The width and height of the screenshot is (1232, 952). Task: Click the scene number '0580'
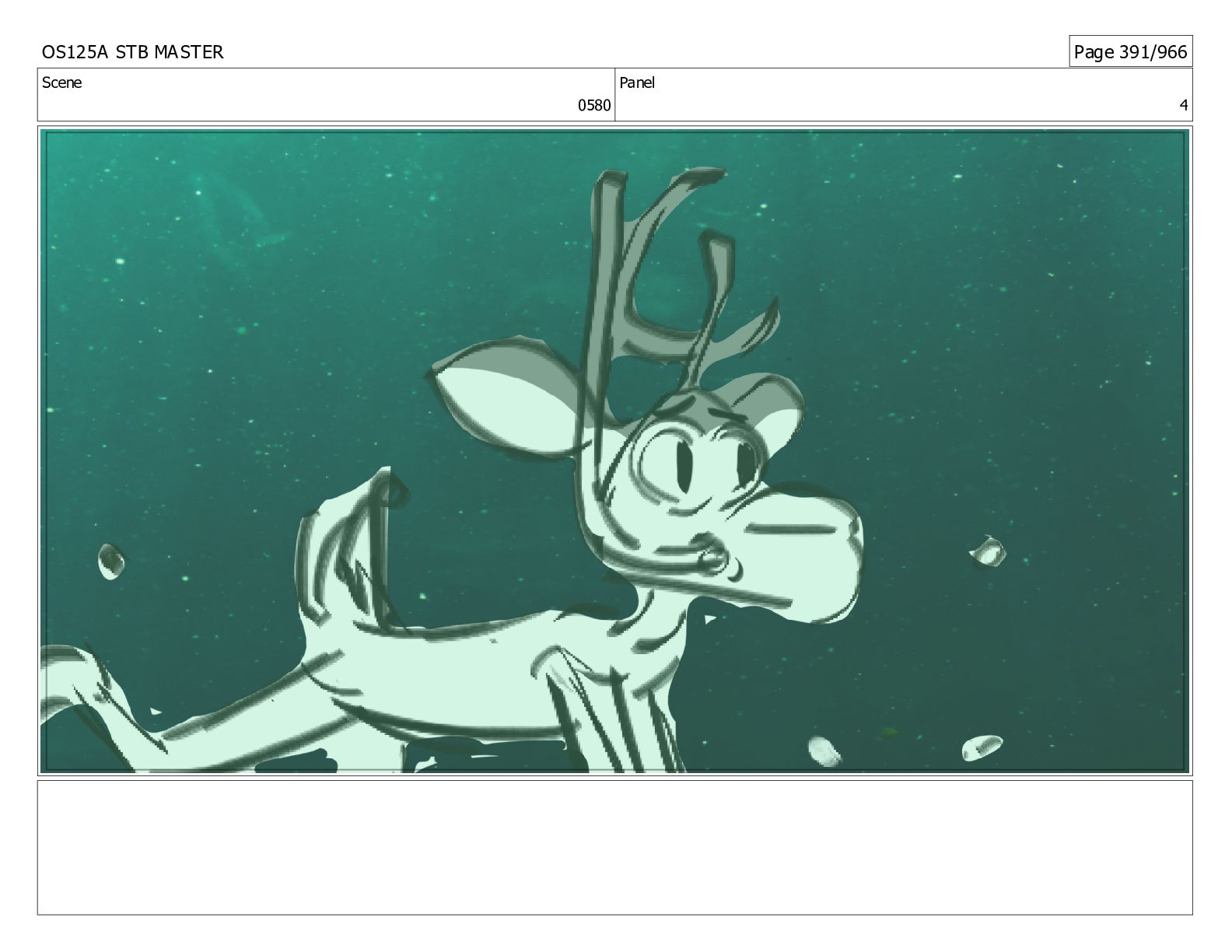click(x=594, y=106)
